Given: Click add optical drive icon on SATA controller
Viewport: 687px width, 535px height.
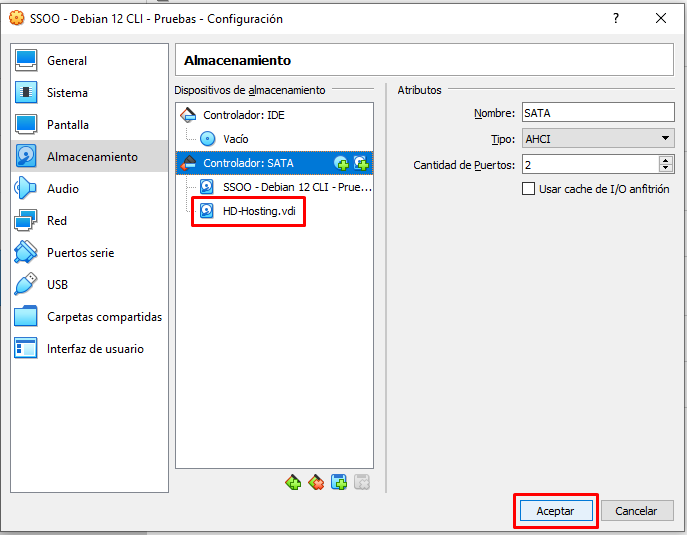Looking at the screenshot, I should point(341,163).
